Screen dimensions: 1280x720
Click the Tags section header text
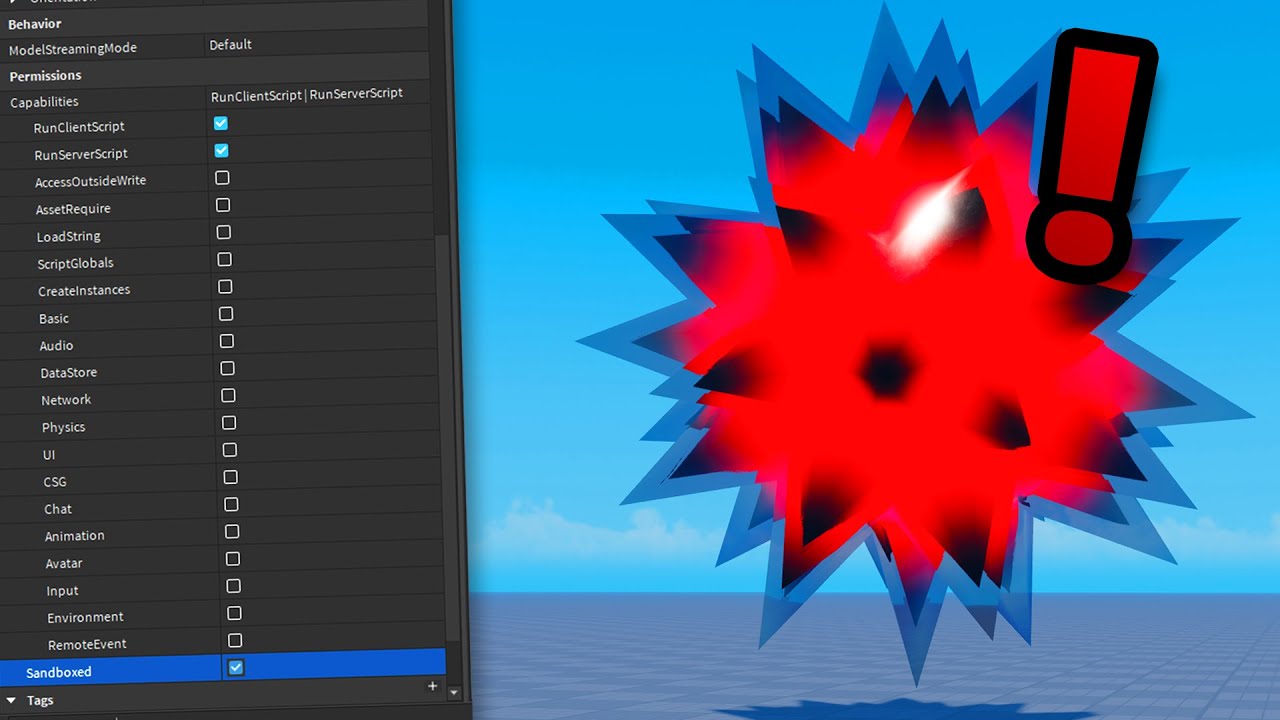pyautogui.click(x=40, y=701)
